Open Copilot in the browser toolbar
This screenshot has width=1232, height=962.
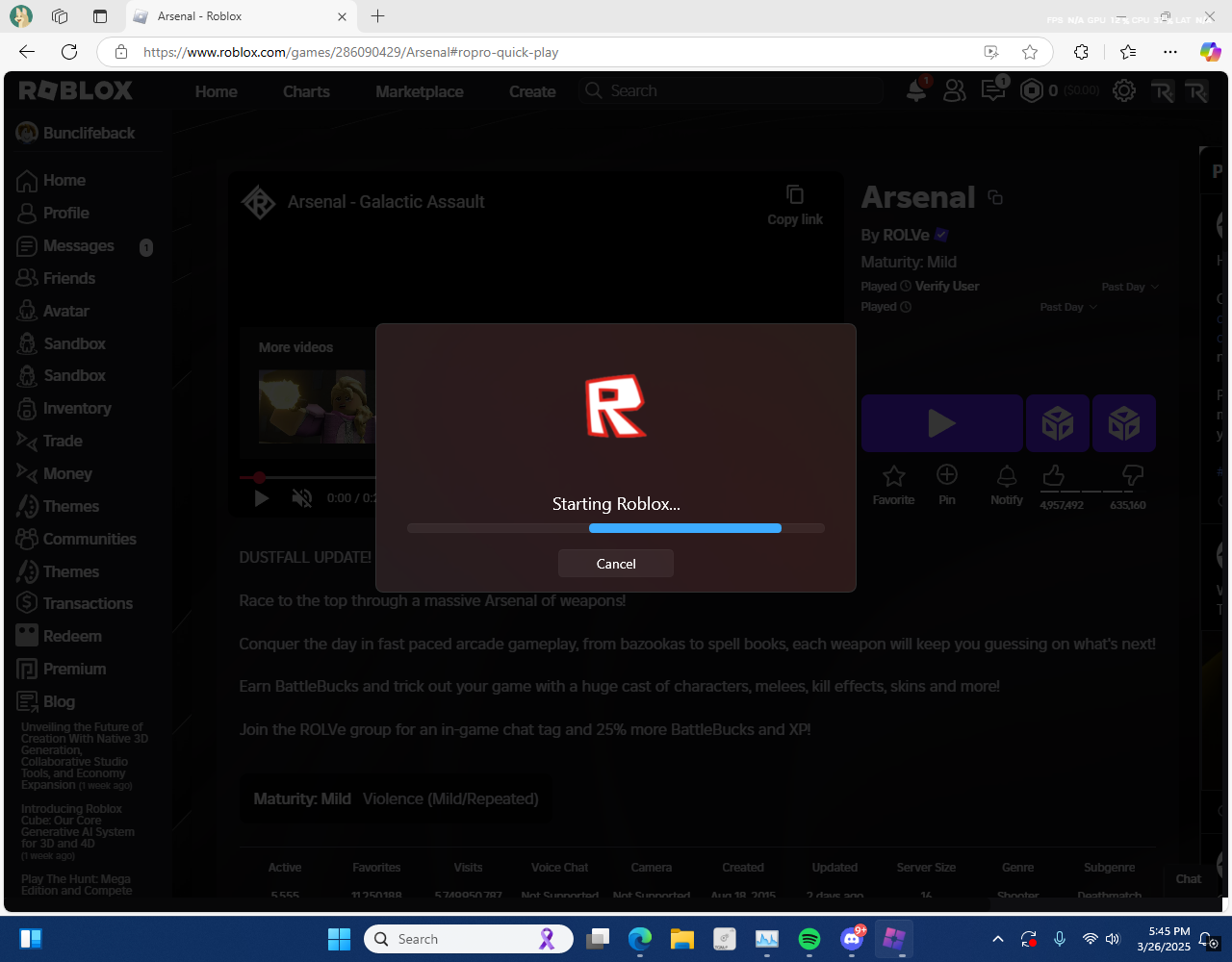(x=1210, y=52)
